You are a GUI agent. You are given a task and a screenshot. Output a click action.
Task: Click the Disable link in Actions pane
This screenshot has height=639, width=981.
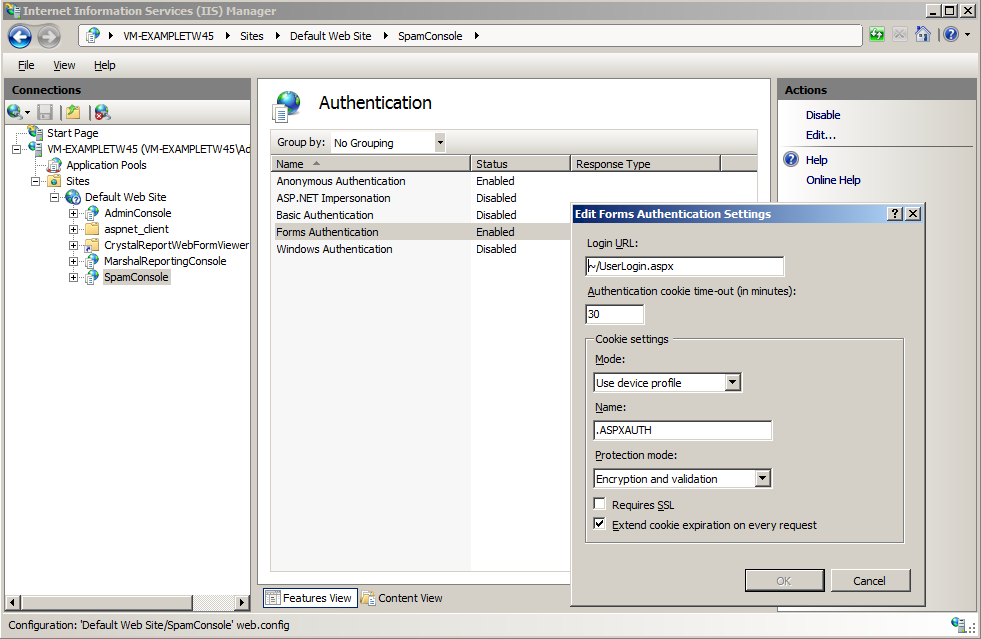tap(823, 115)
